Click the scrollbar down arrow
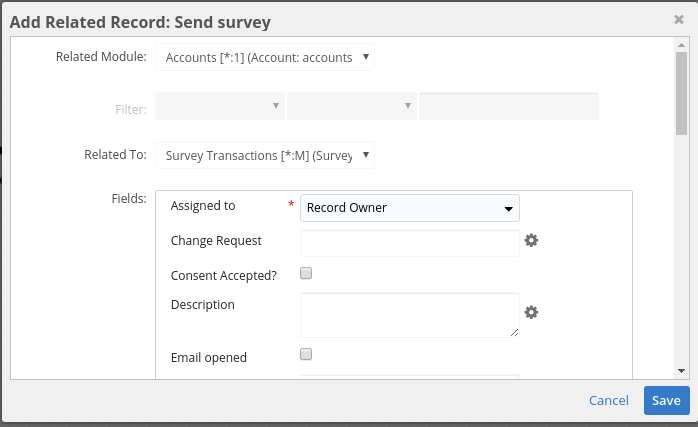Screen dimensions: 698x427 pos(681,371)
